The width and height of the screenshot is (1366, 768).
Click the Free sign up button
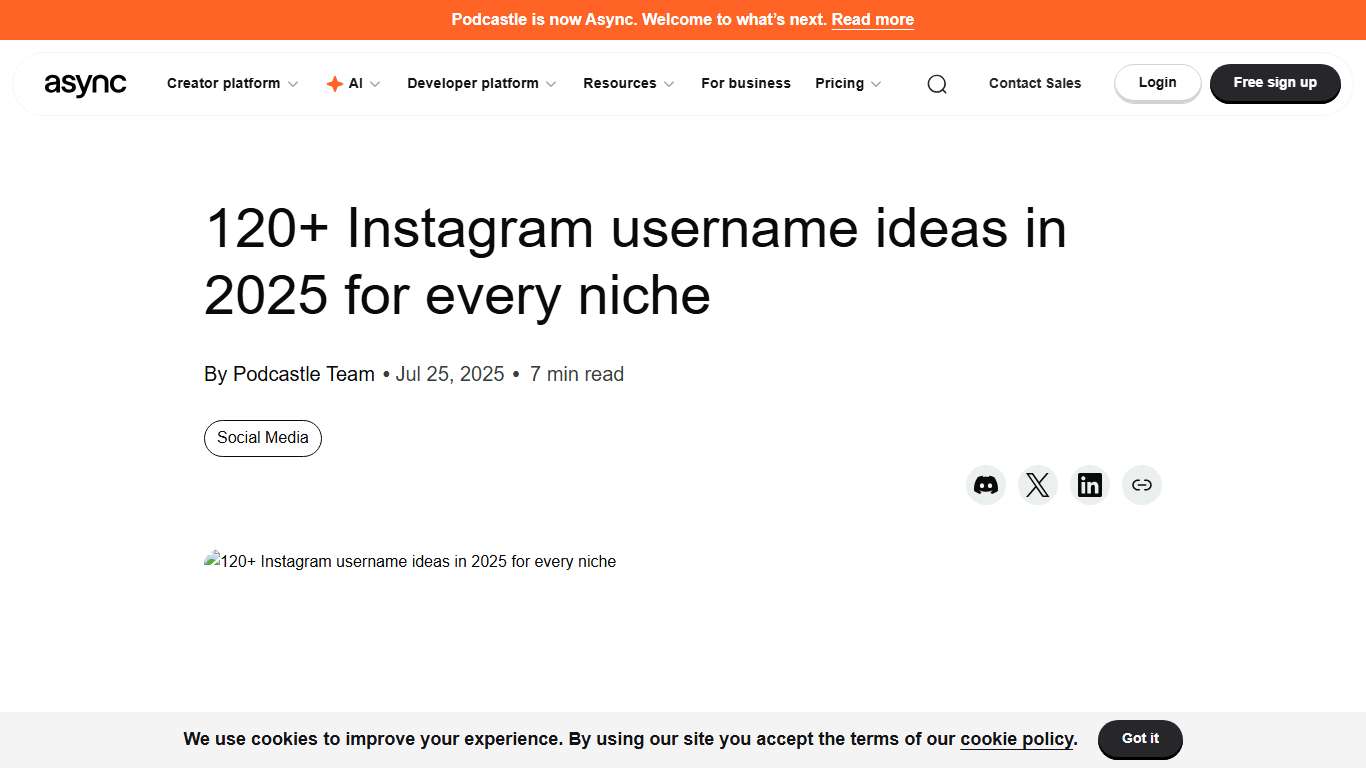point(1275,84)
